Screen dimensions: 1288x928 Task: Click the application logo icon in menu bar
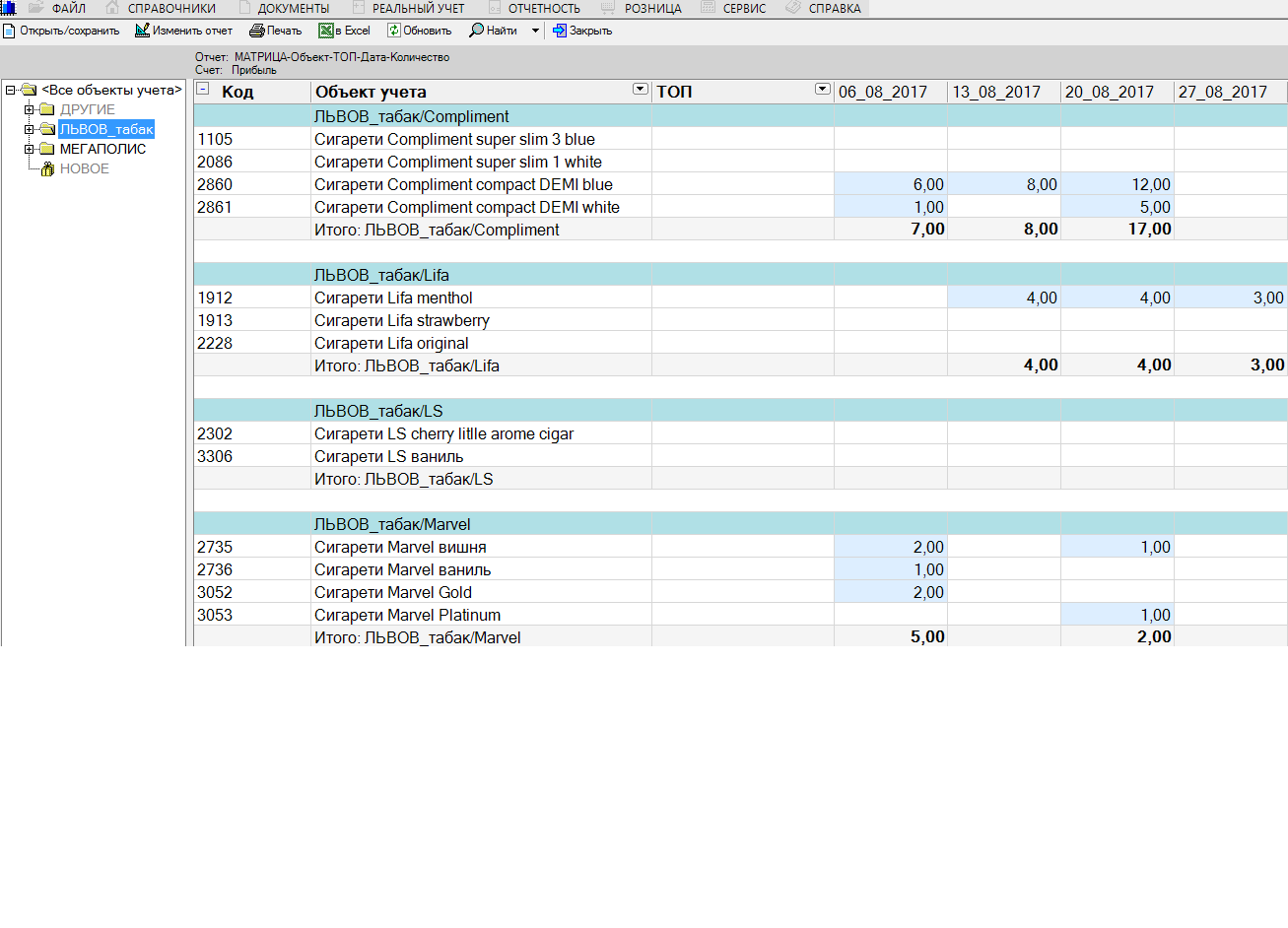pyautogui.click(x=9, y=8)
